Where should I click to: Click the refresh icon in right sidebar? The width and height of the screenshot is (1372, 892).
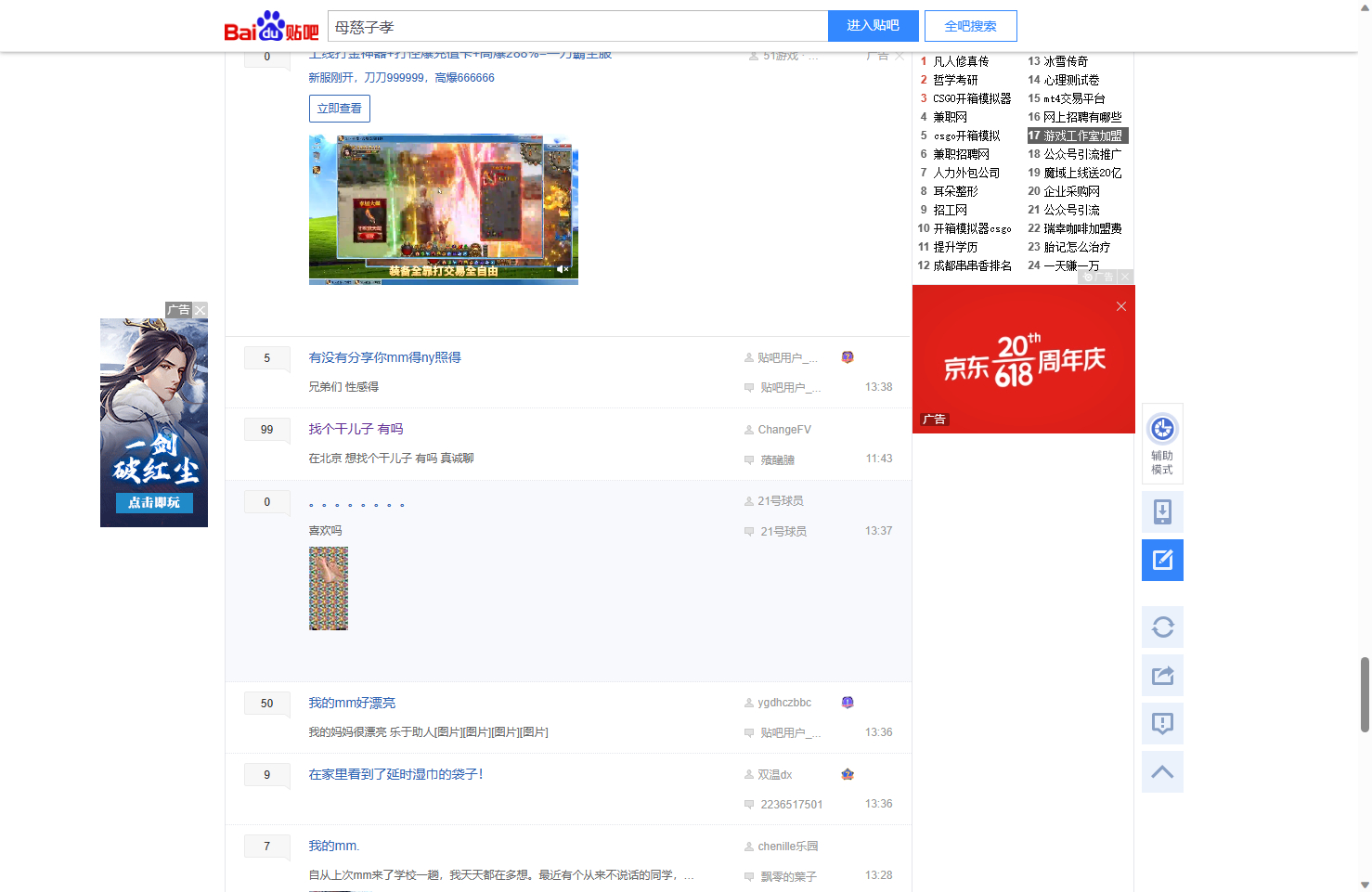(x=1162, y=627)
